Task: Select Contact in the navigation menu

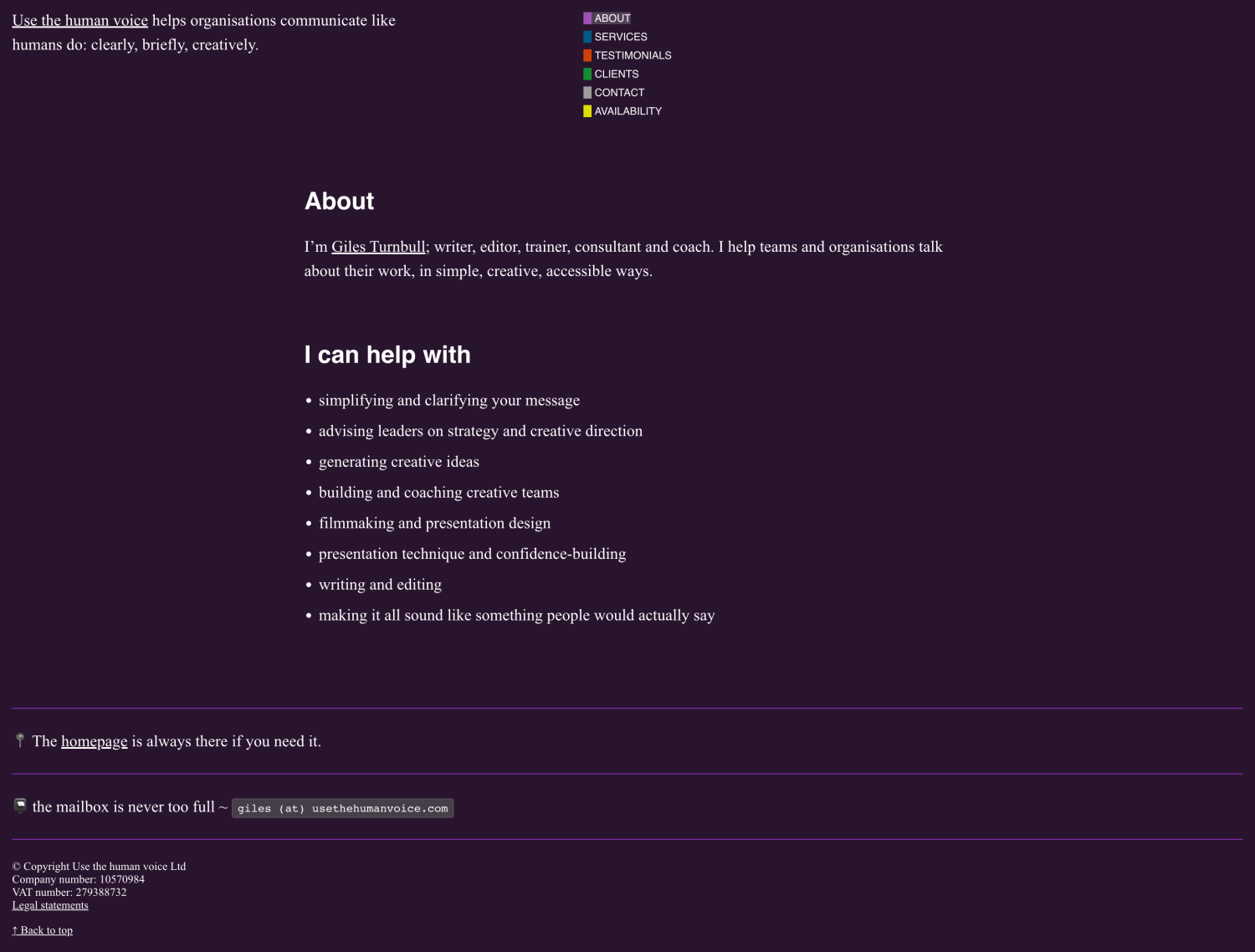Action: coord(619,93)
